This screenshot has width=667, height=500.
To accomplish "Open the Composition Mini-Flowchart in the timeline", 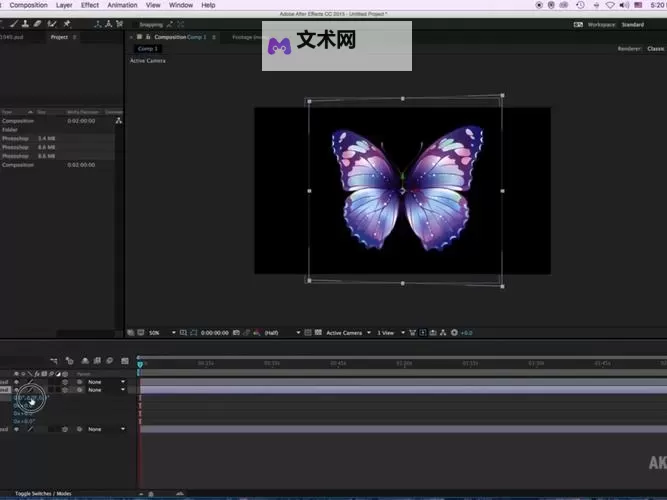I will pyautogui.click(x=54, y=361).
